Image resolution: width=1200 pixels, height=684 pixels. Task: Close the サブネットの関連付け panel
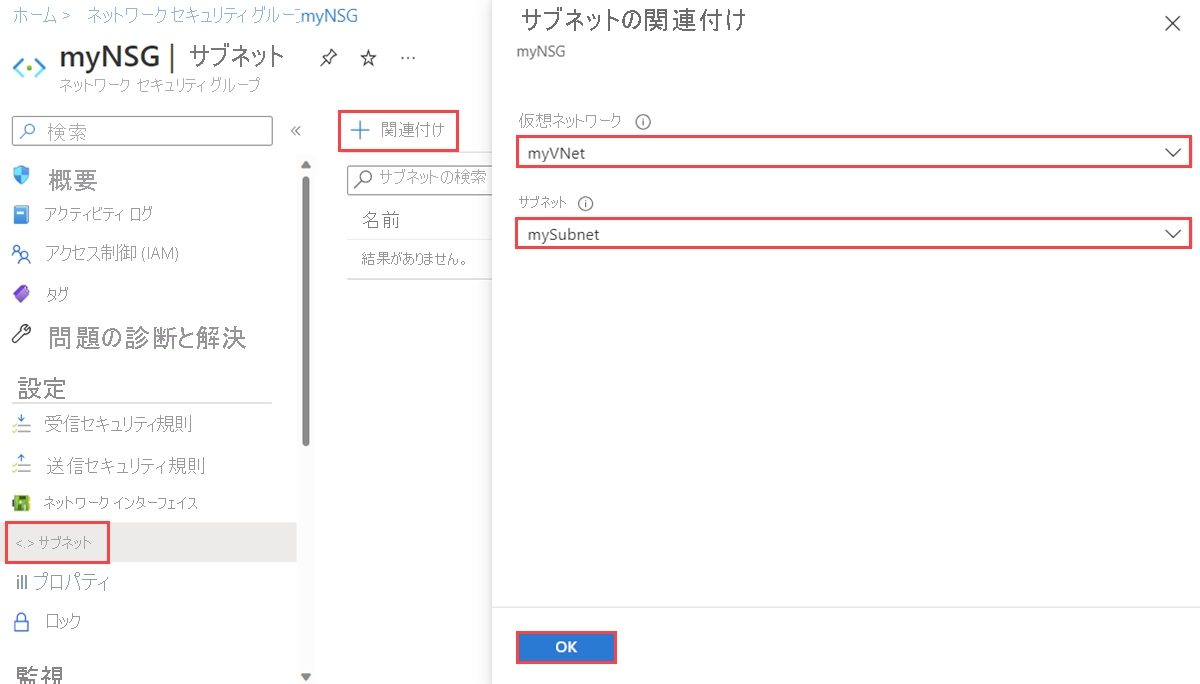tap(1172, 24)
